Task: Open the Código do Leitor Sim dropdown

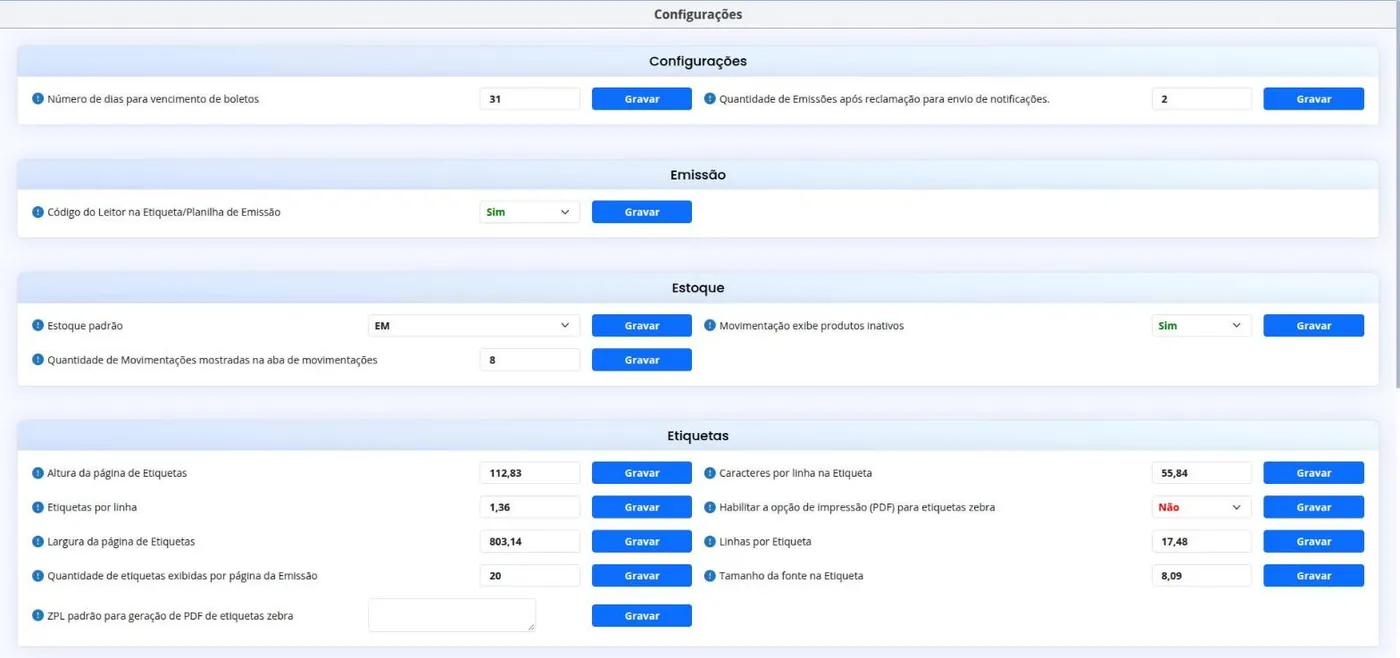Action: (x=530, y=212)
